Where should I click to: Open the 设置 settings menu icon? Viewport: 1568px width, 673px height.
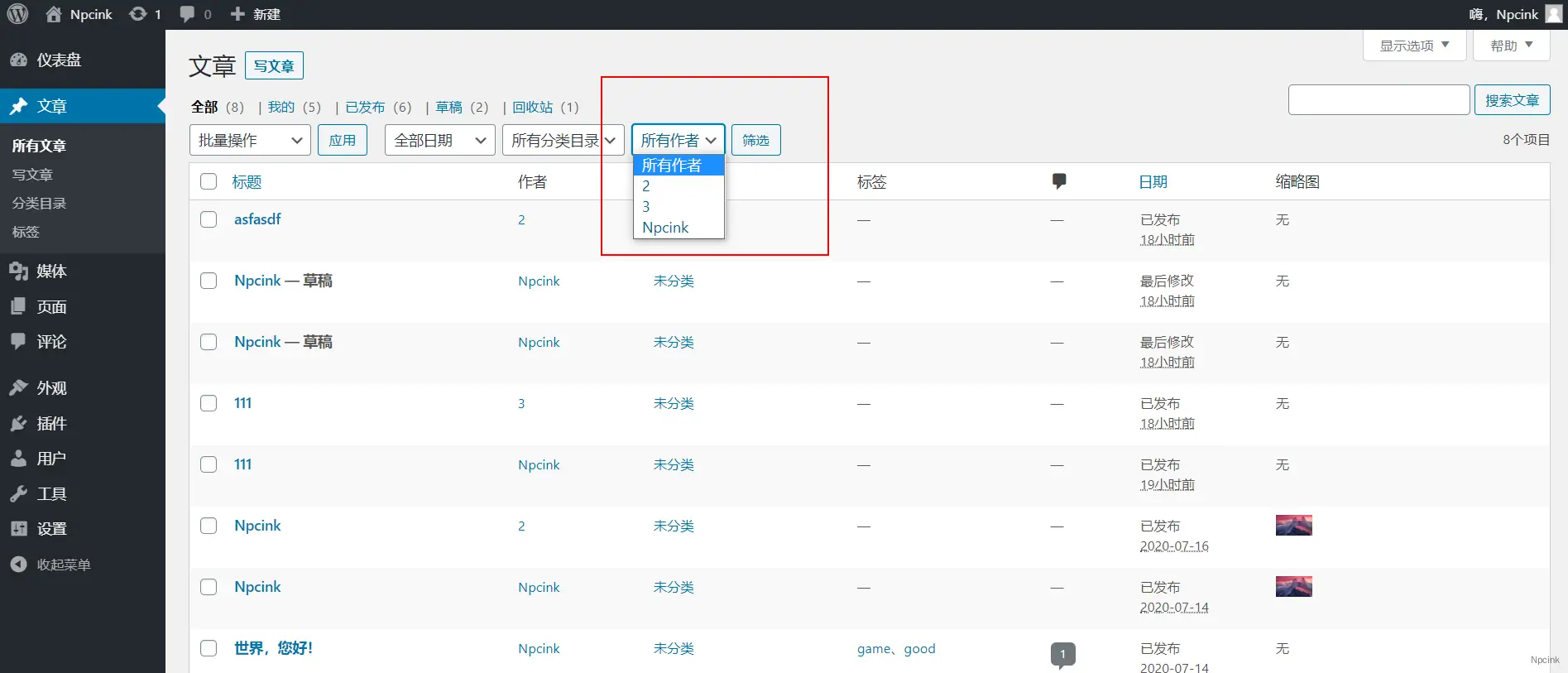(18, 529)
